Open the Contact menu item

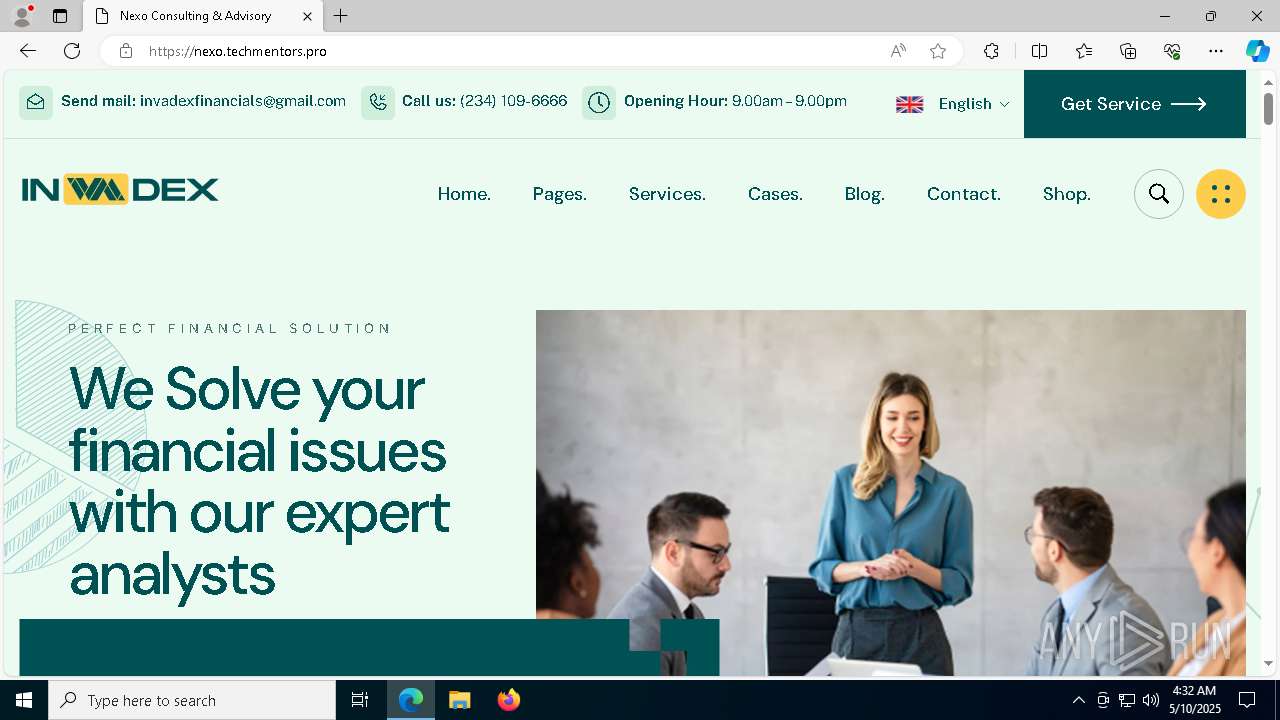(x=964, y=194)
